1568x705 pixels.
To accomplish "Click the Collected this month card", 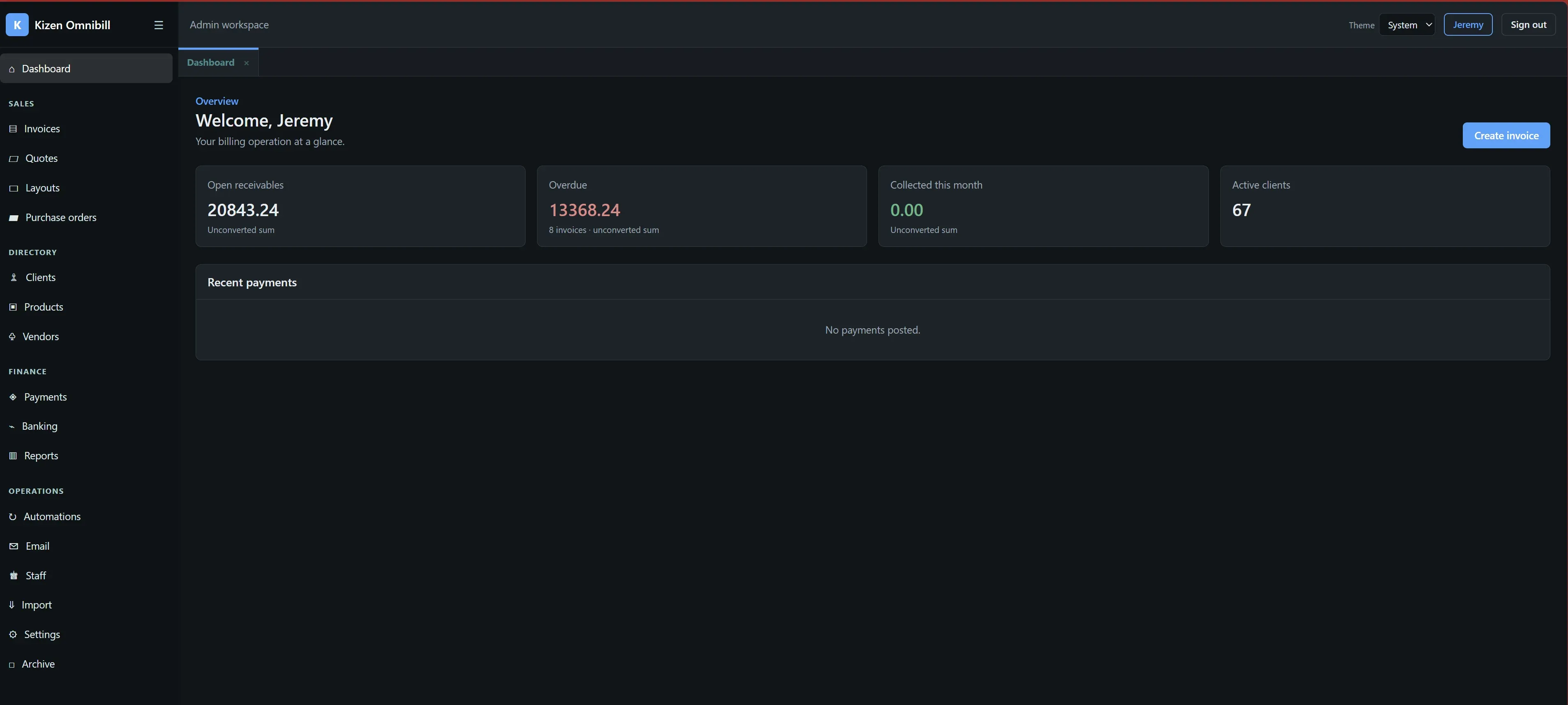I will click(x=1043, y=206).
